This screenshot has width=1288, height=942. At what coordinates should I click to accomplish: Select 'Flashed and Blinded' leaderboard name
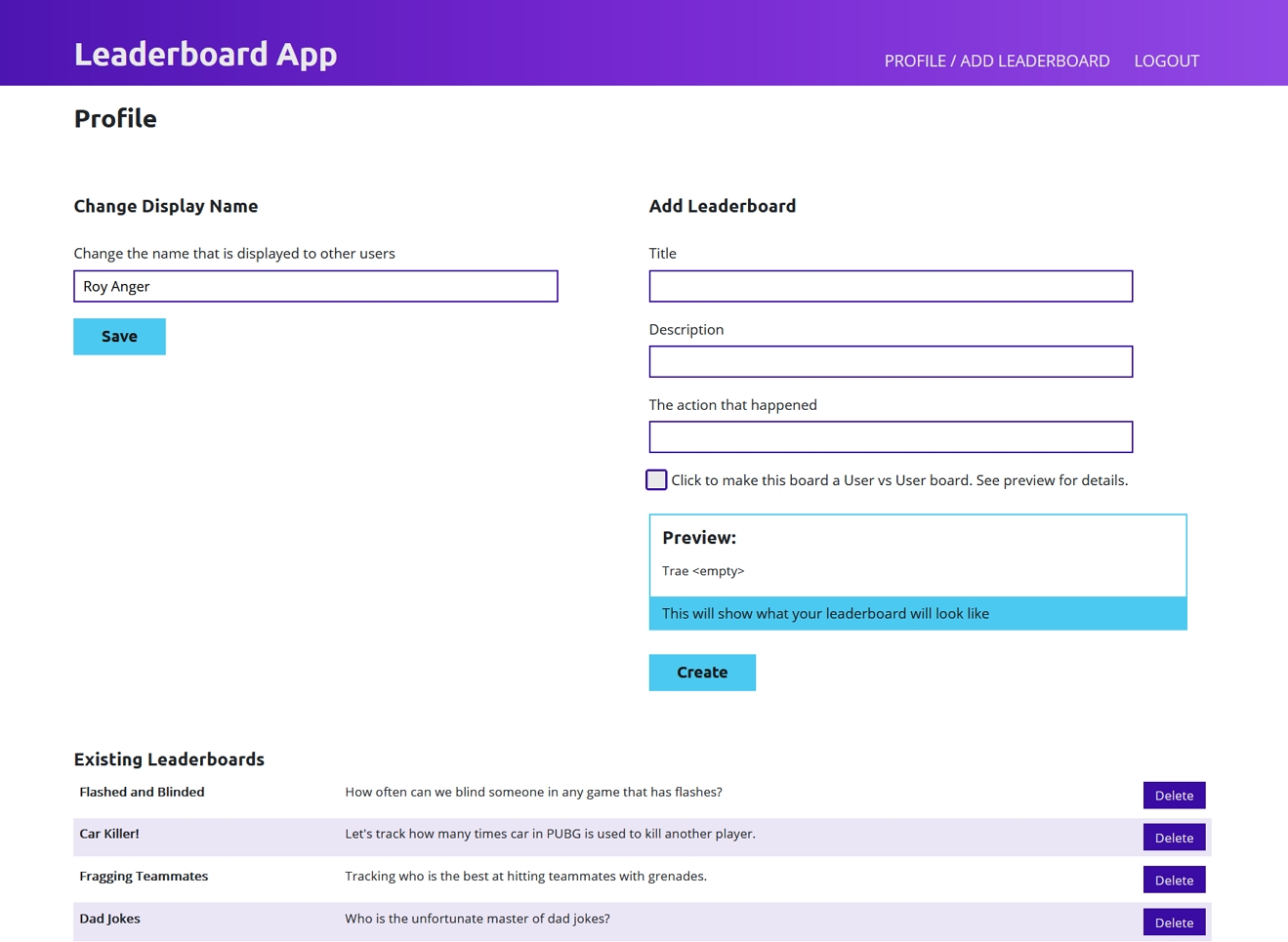click(142, 793)
